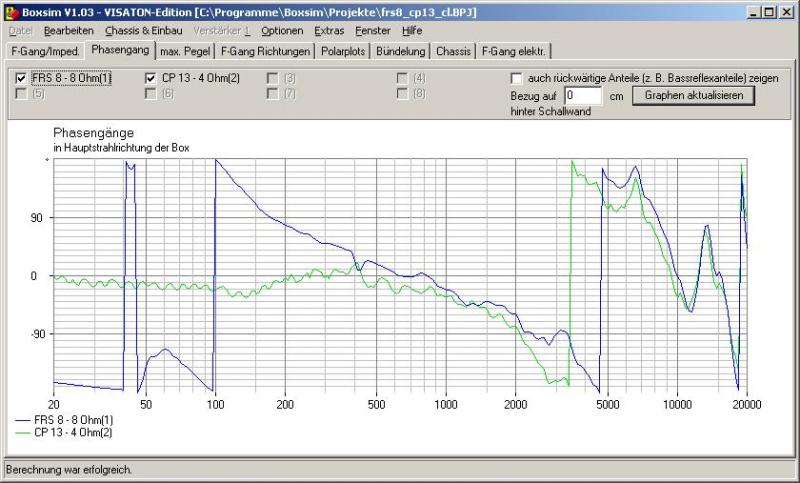This screenshot has width=800, height=483.
Task: Open the Extras menu
Action: (x=330, y=31)
